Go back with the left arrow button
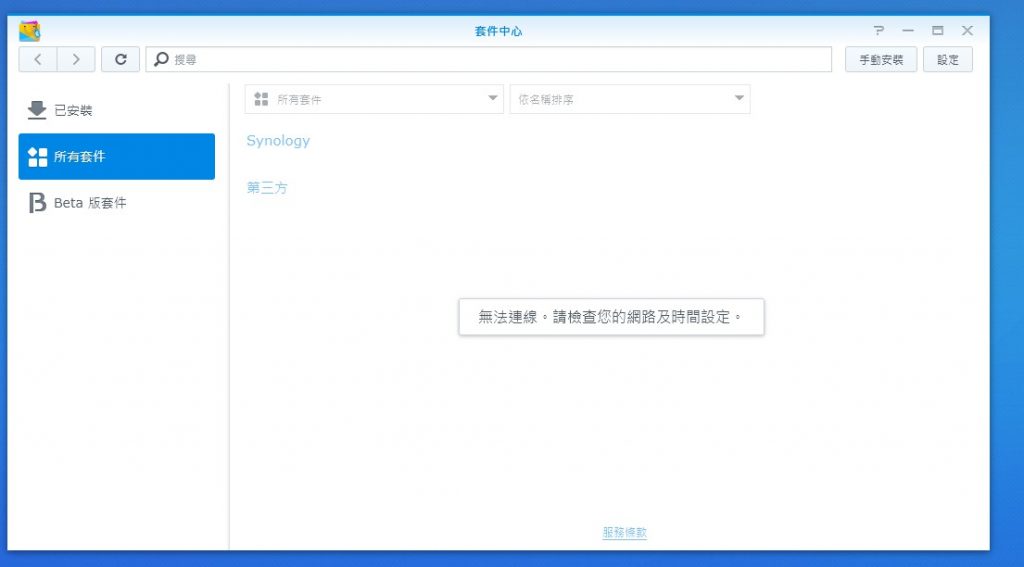Screen dimensions: 1024x567 (38, 59)
